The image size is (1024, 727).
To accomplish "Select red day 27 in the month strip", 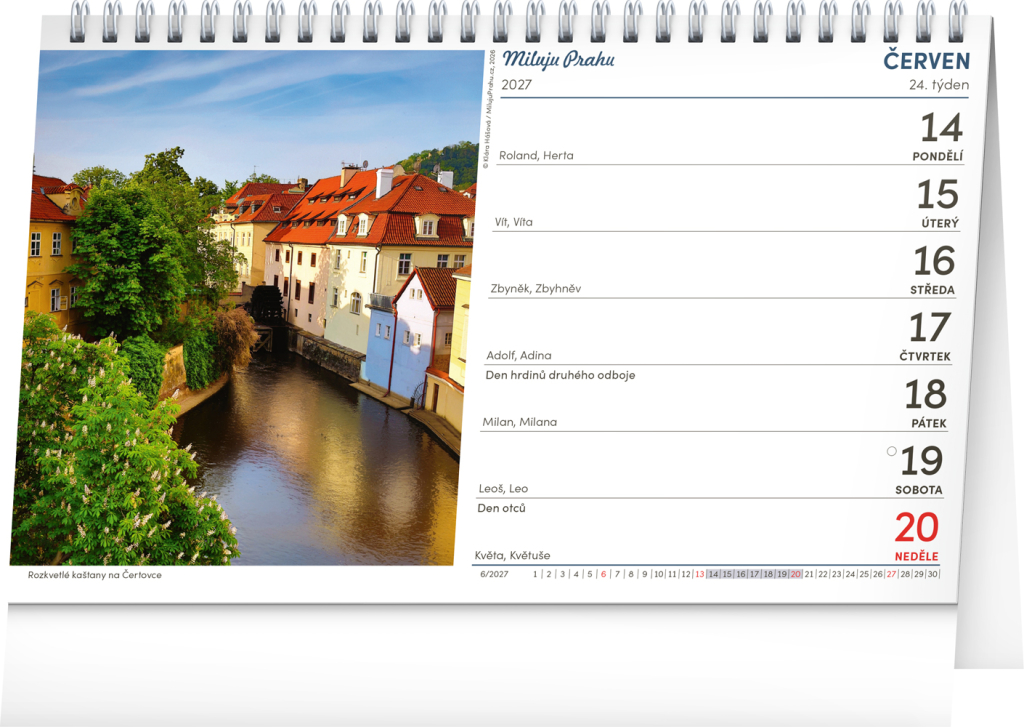I will [891, 574].
